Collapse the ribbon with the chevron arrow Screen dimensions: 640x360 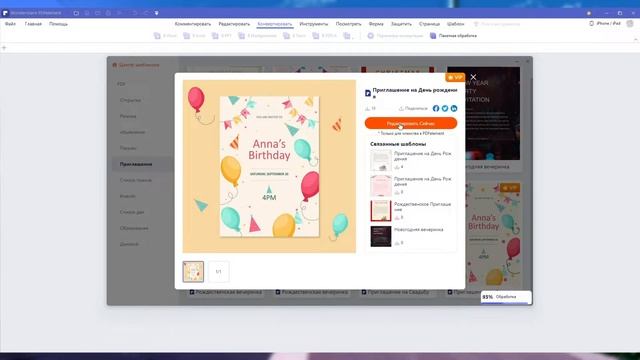(636, 40)
